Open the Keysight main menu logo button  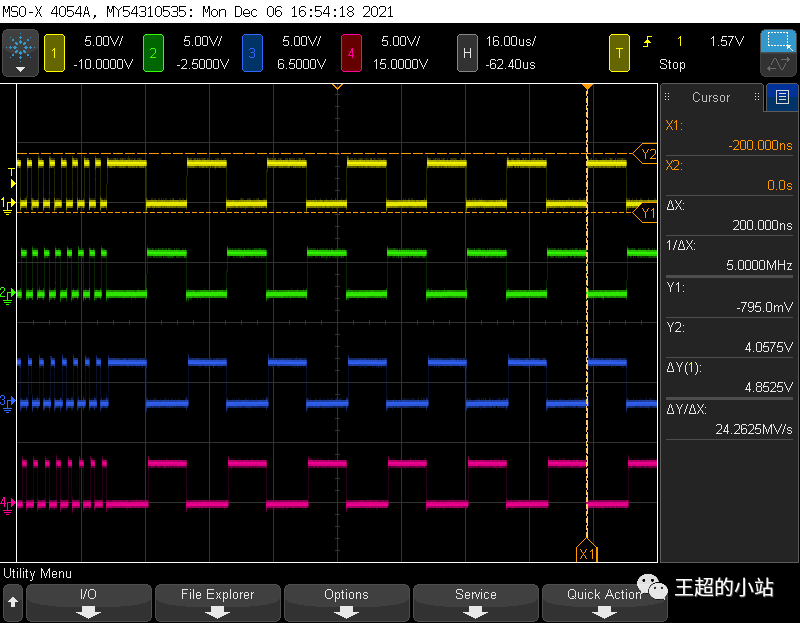tap(20, 52)
